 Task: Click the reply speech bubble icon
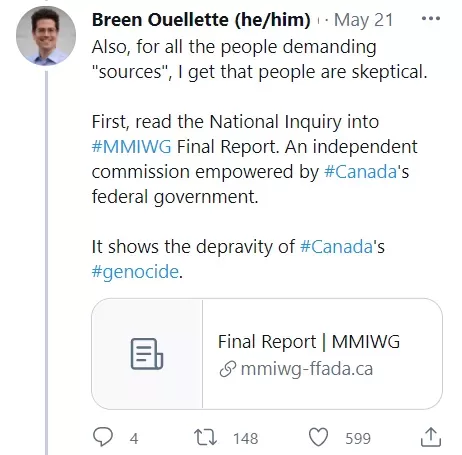point(103,437)
